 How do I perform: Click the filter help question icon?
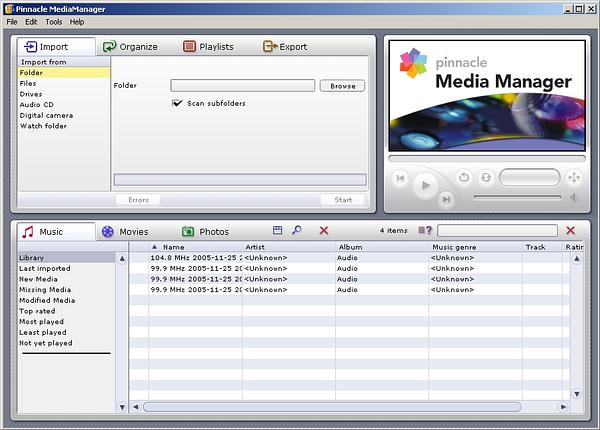425,230
